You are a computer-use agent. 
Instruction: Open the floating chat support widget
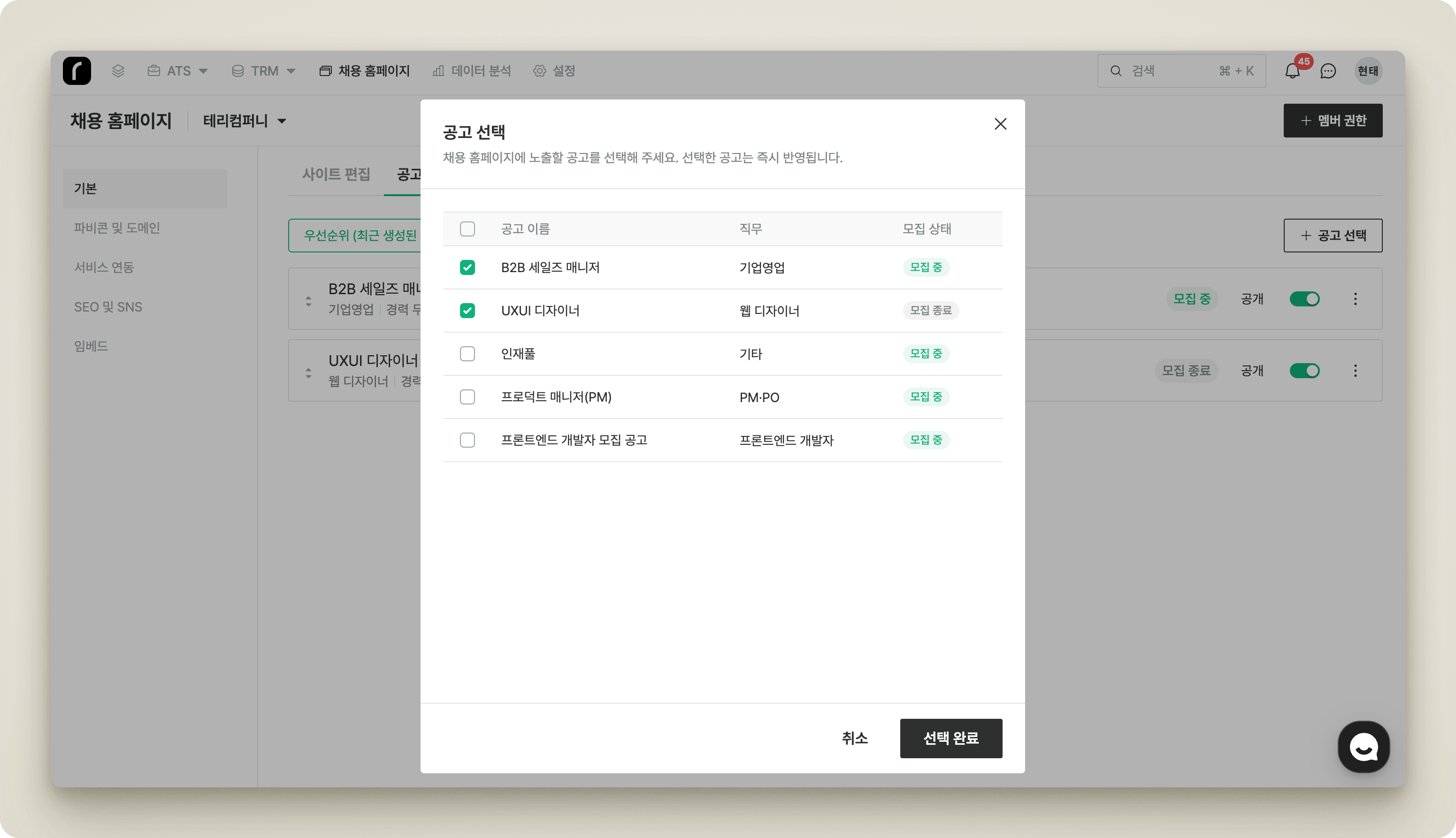[x=1364, y=747]
